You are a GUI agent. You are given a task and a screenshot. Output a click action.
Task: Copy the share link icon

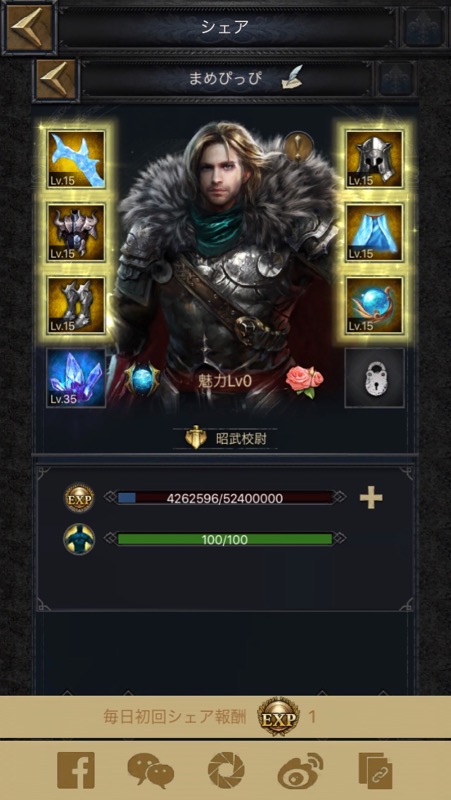375,771
